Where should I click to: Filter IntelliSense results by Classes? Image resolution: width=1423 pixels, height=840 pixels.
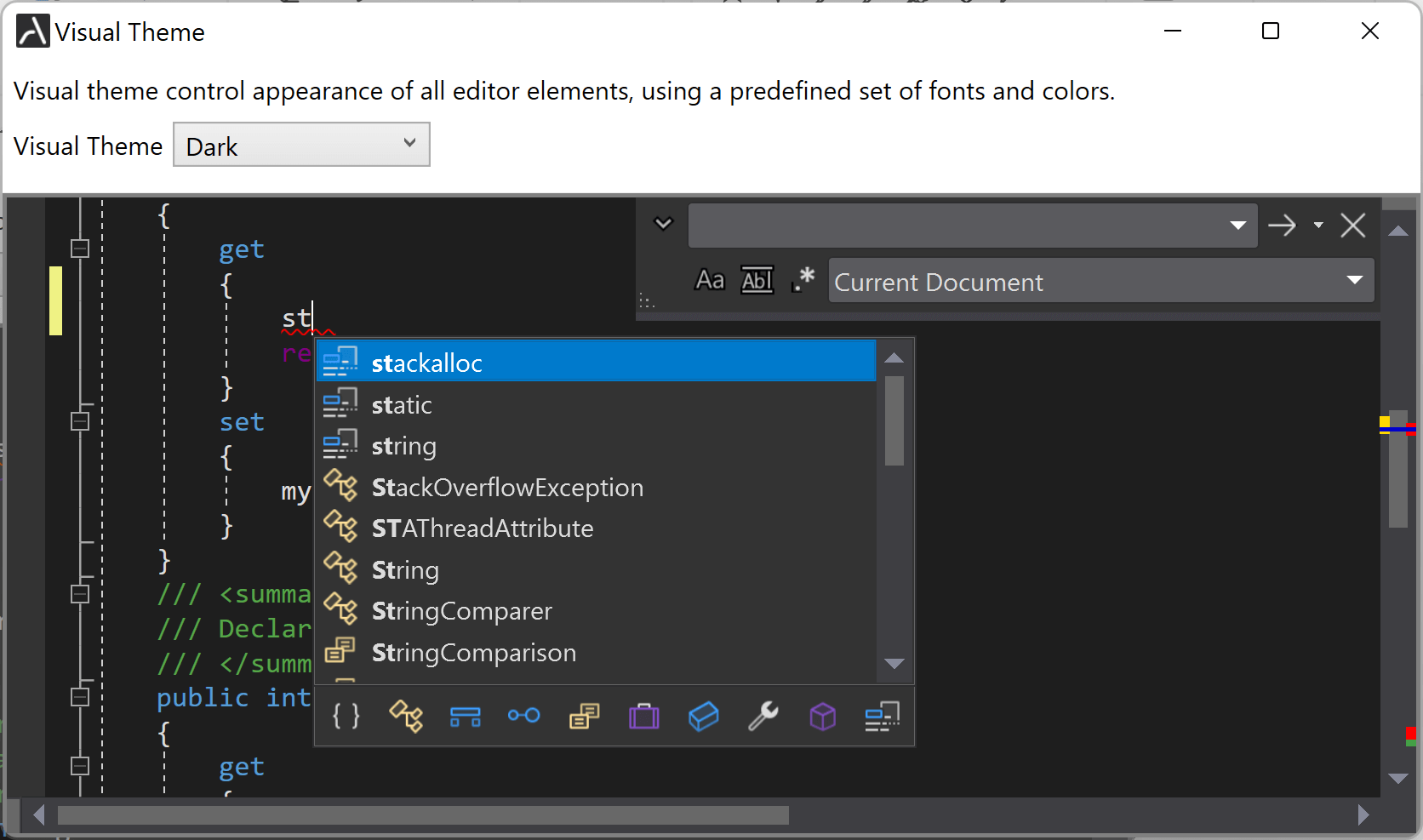(406, 717)
